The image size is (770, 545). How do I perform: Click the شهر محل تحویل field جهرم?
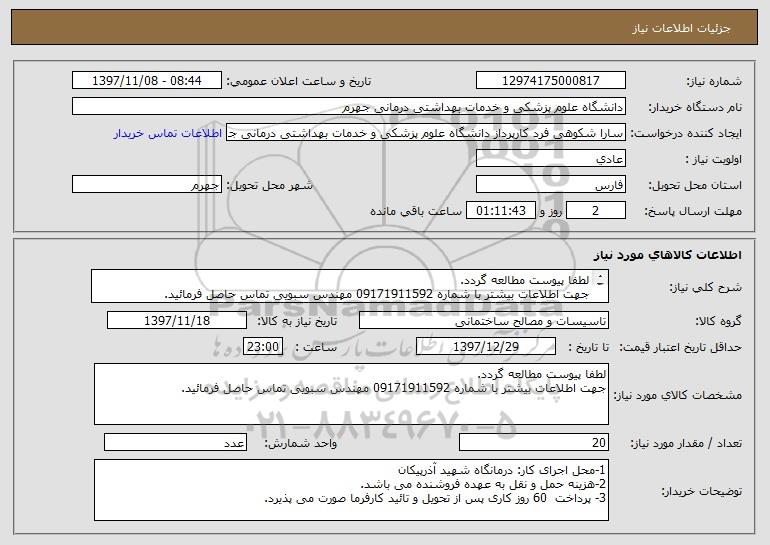click(147, 185)
